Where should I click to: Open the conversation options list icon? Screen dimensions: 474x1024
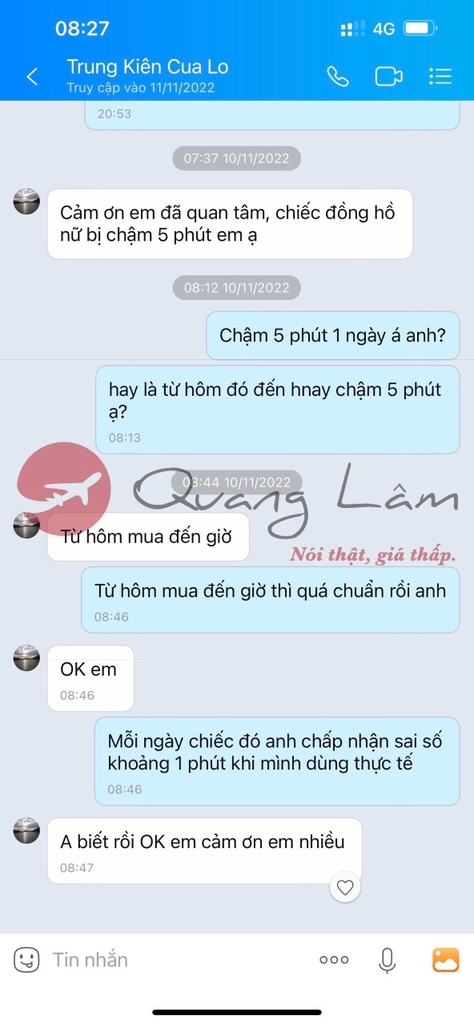pyautogui.click(x=441, y=76)
